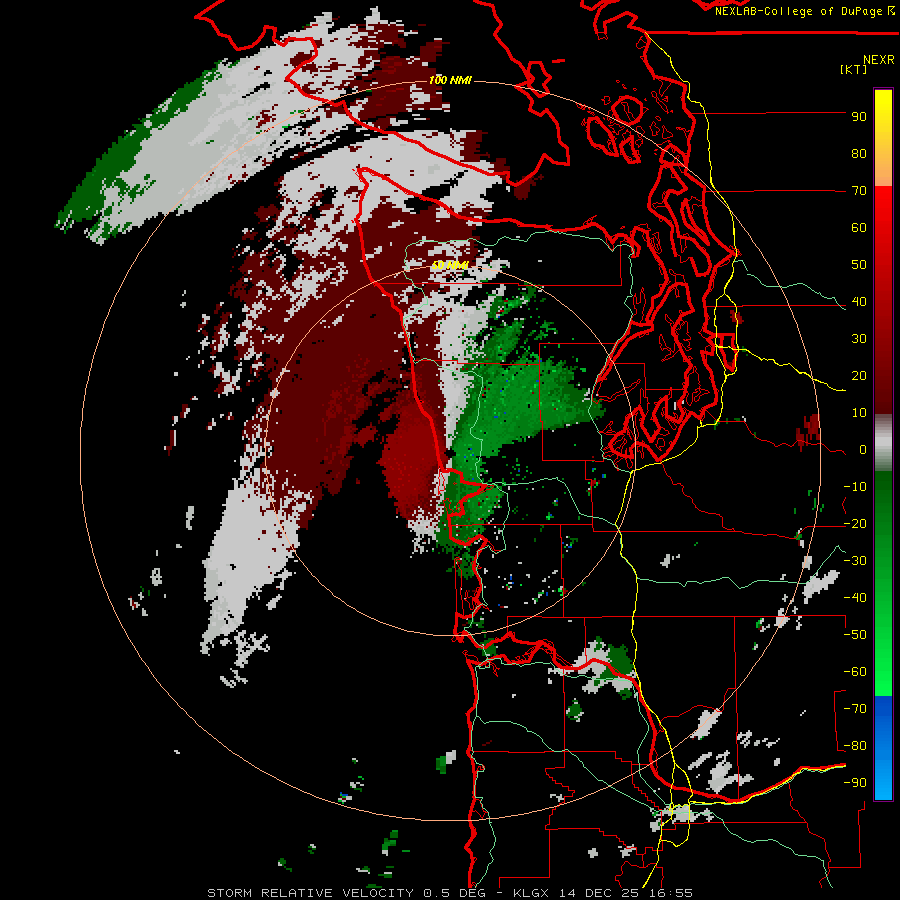
Task: Click the "0.5 DEG" elevation text
Action: click(x=455, y=893)
